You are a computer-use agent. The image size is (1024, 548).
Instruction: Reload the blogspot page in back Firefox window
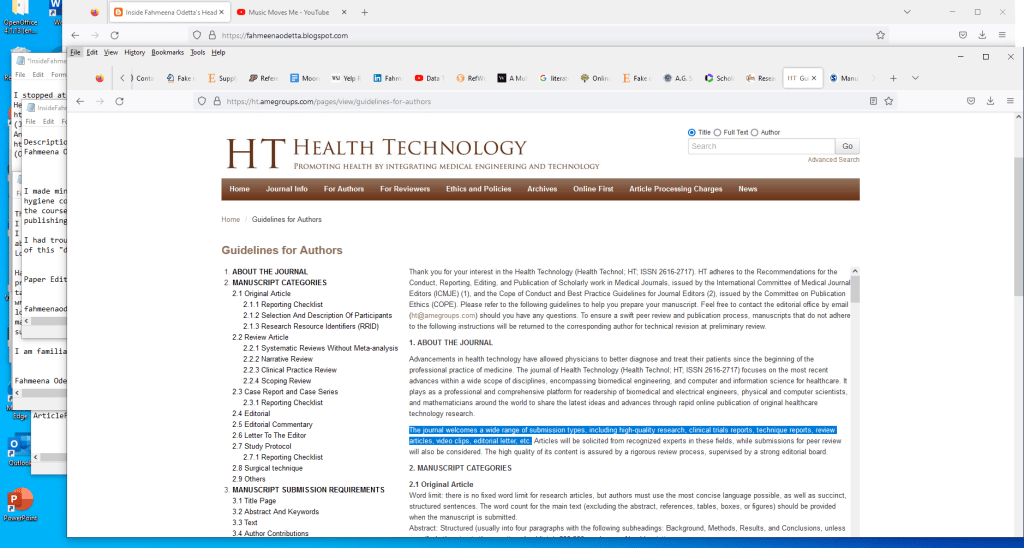(114, 35)
